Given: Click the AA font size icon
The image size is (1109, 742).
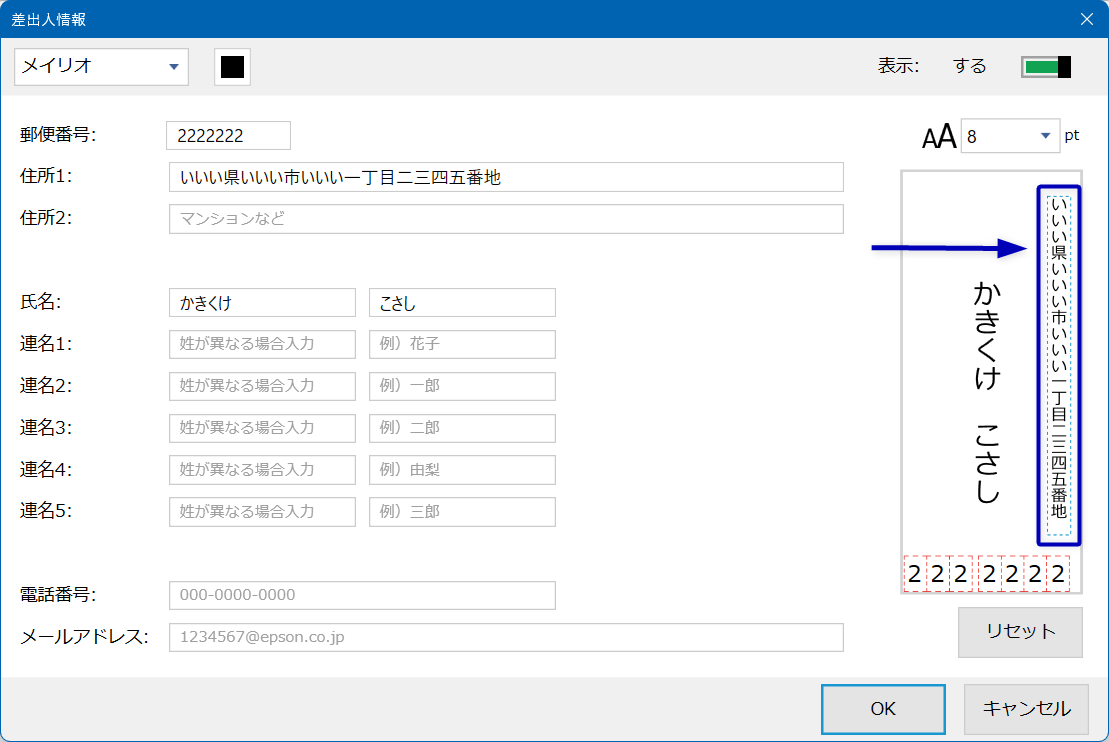Looking at the screenshot, I should pyautogui.click(x=939, y=137).
